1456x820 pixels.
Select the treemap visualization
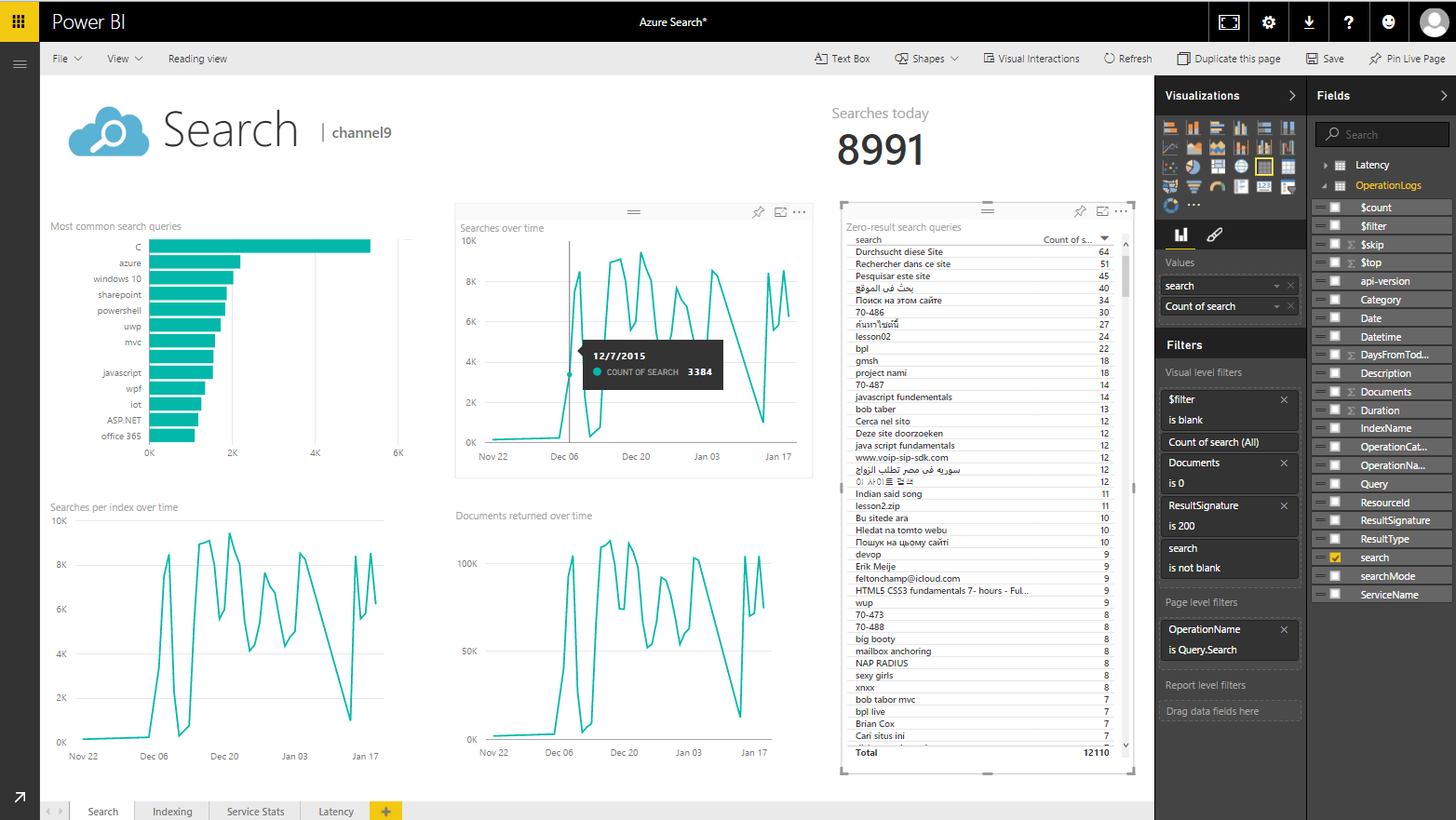1217,167
